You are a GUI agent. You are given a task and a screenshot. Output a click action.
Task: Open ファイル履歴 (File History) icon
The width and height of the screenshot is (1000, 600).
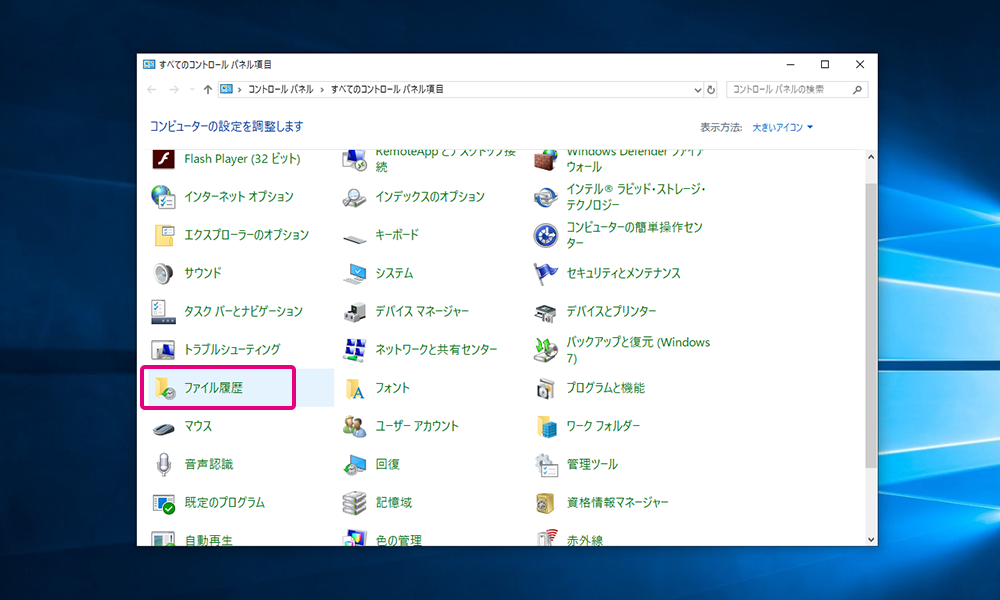(x=164, y=388)
